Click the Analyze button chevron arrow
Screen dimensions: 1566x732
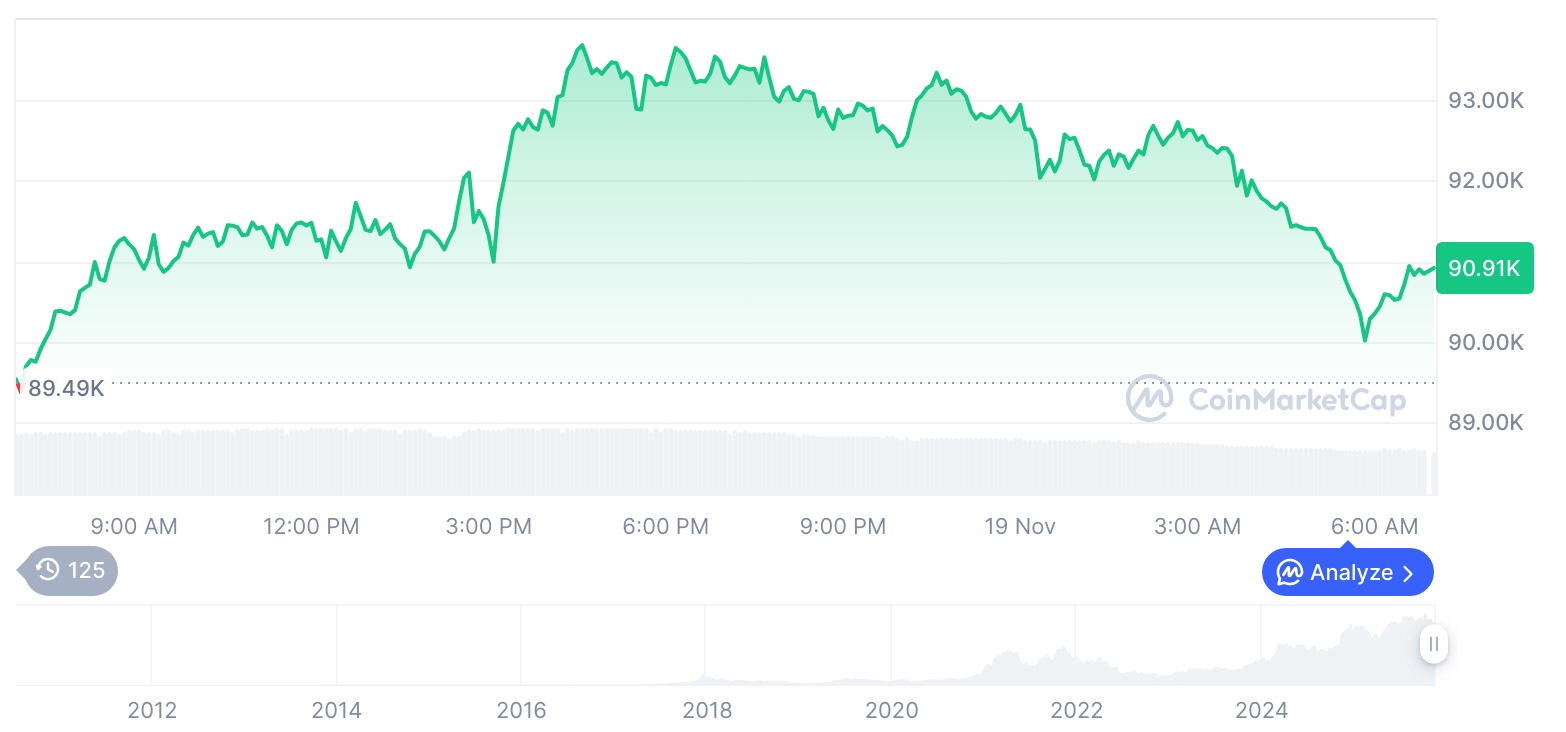[x=1409, y=573]
